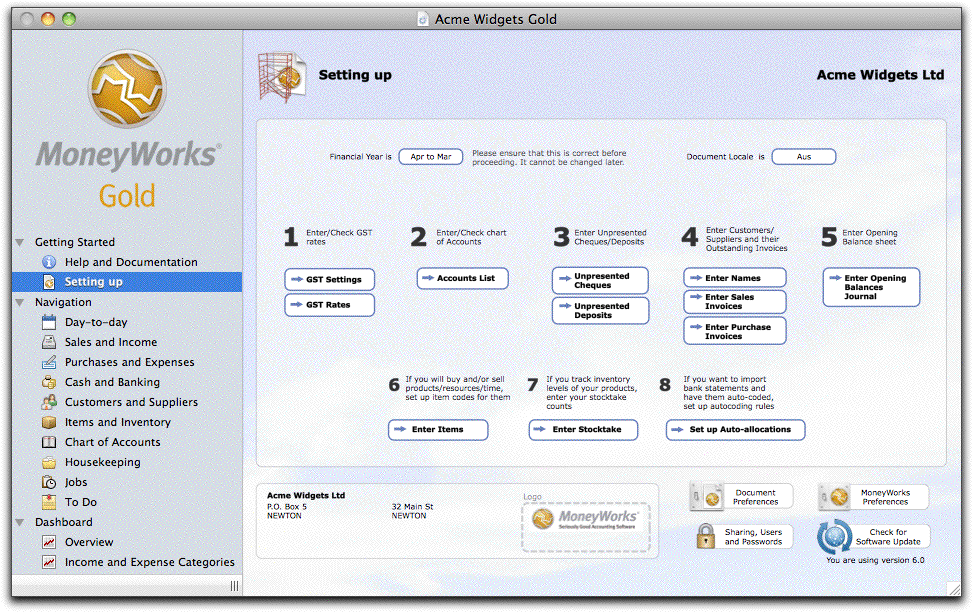Image resolution: width=973 pixels, height=612 pixels.
Task: Collapse the Dashboard section
Action: tap(20, 522)
